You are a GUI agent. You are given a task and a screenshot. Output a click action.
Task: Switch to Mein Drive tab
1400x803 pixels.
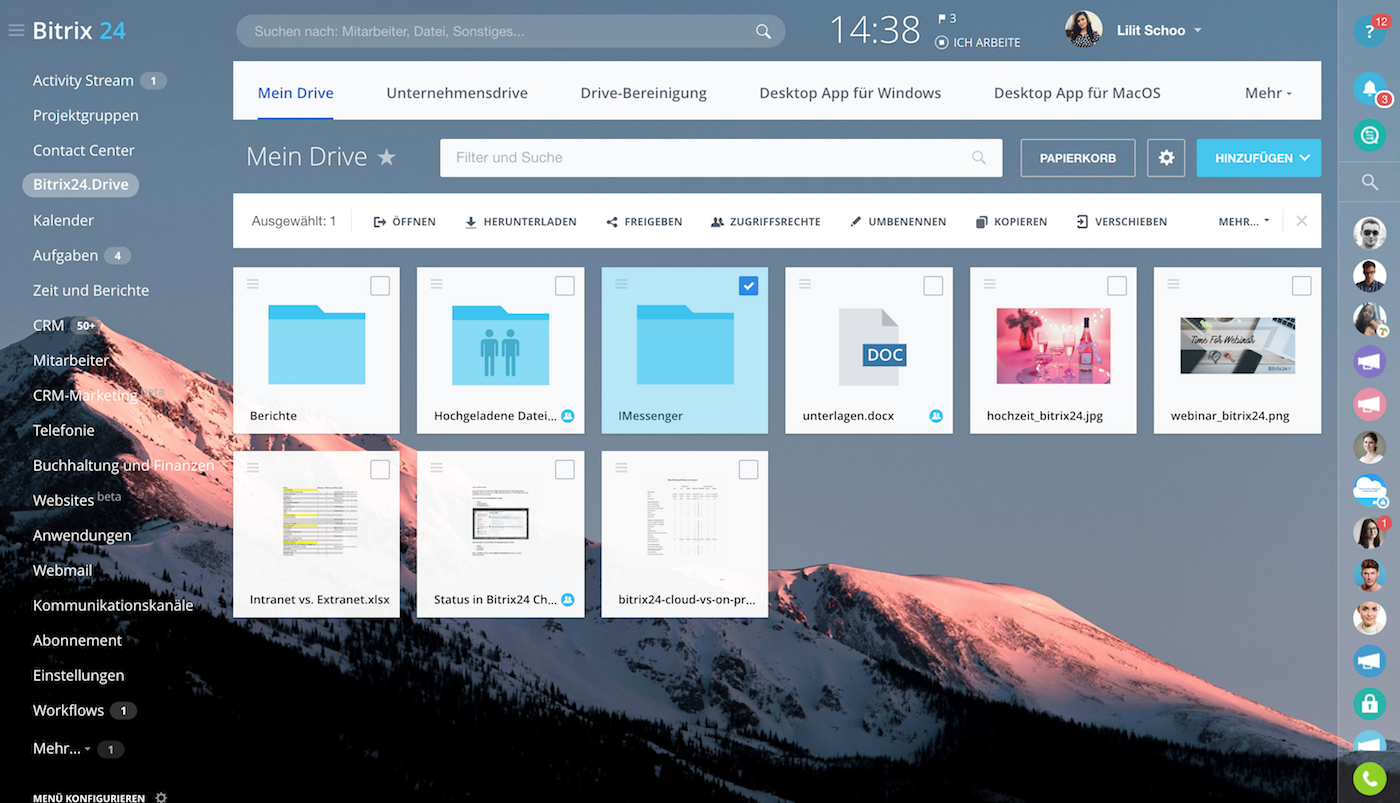click(x=295, y=93)
